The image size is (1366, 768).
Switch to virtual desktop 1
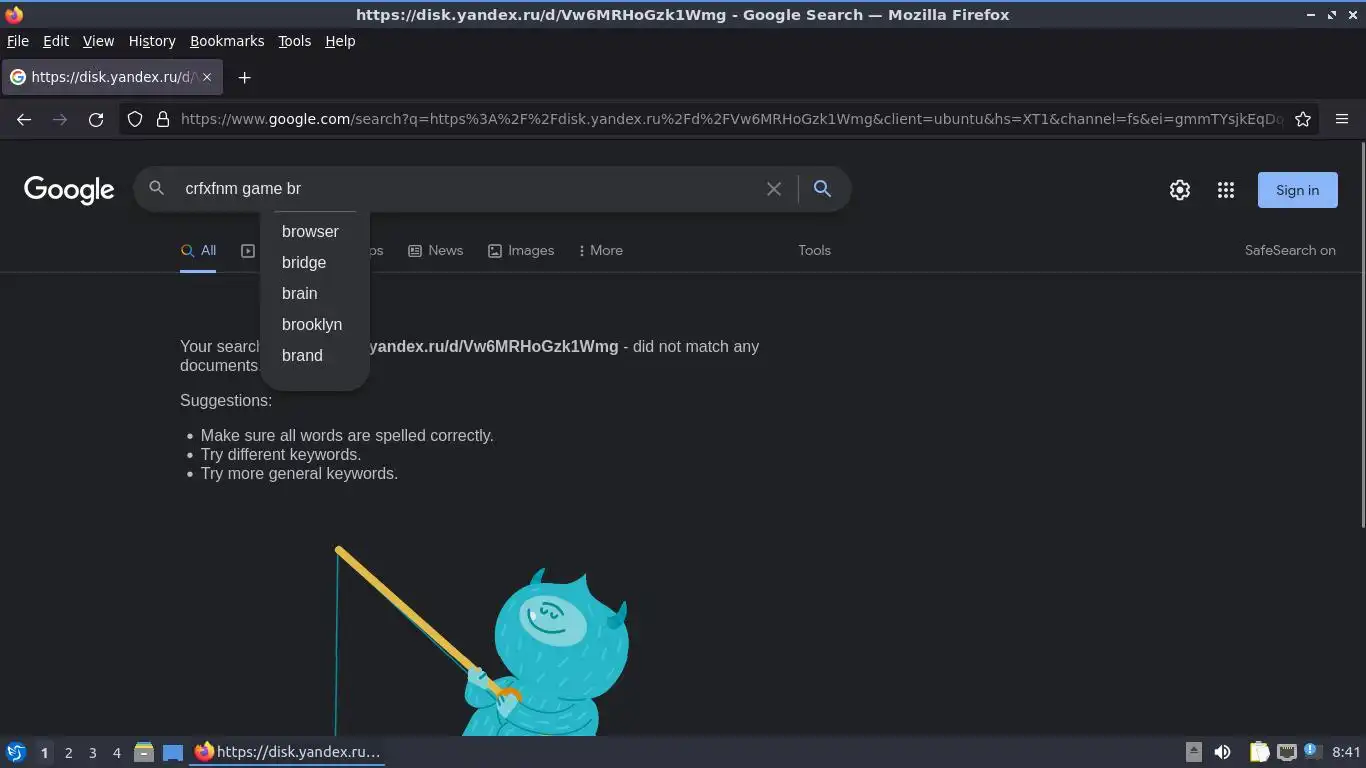point(44,752)
